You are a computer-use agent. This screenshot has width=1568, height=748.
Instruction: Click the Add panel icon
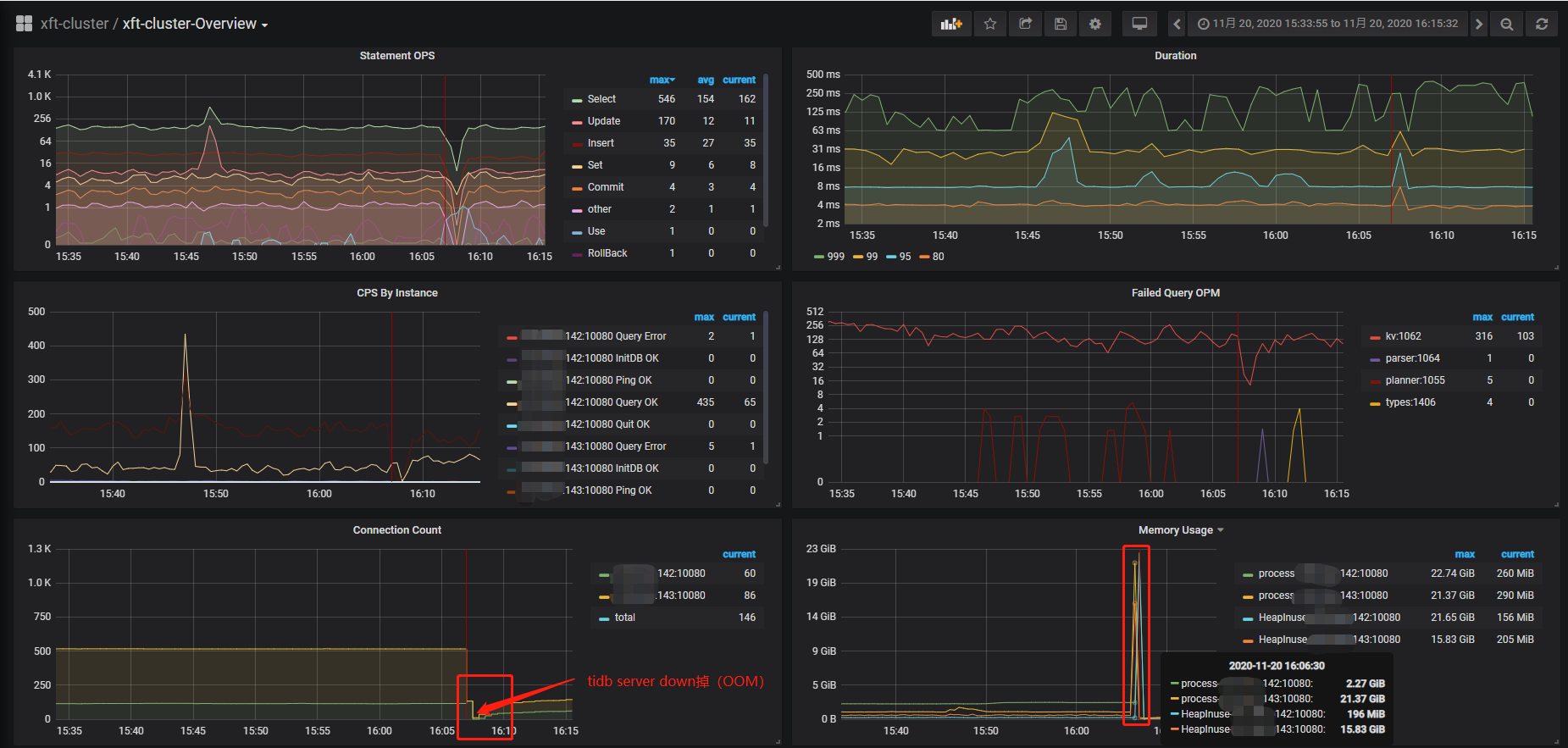click(951, 24)
